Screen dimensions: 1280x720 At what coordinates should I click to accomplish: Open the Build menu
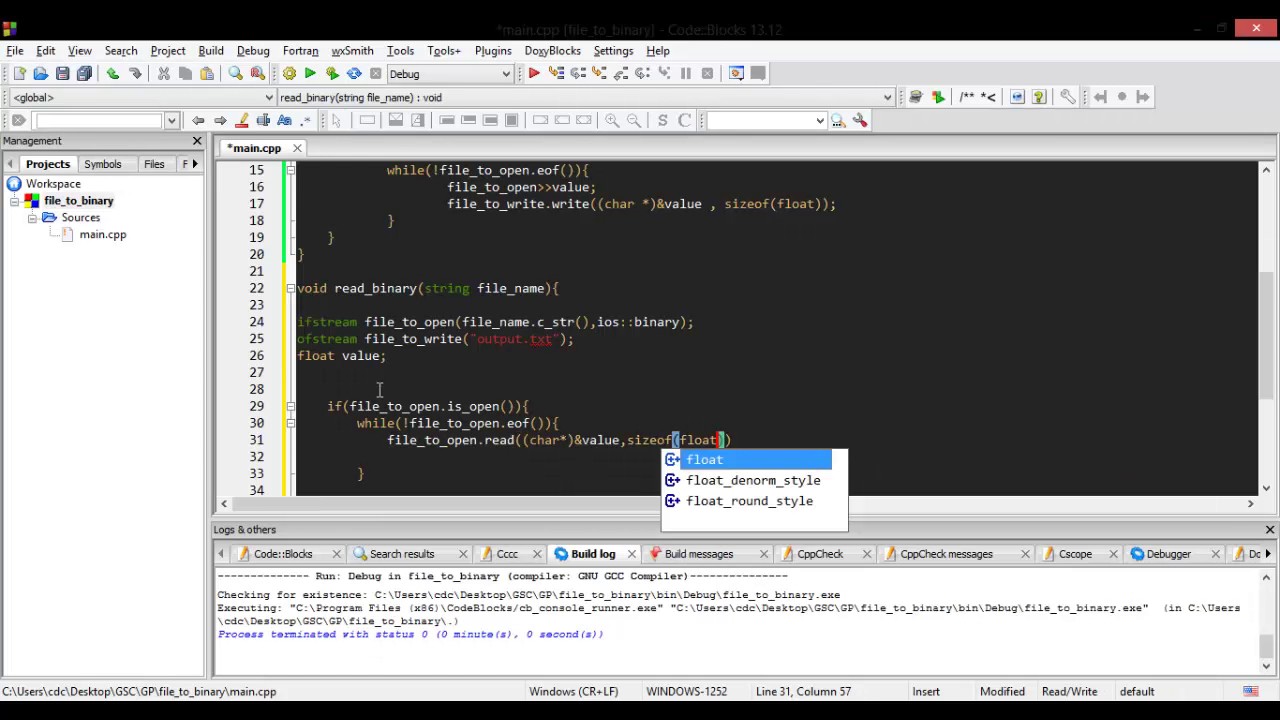(211, 51)
